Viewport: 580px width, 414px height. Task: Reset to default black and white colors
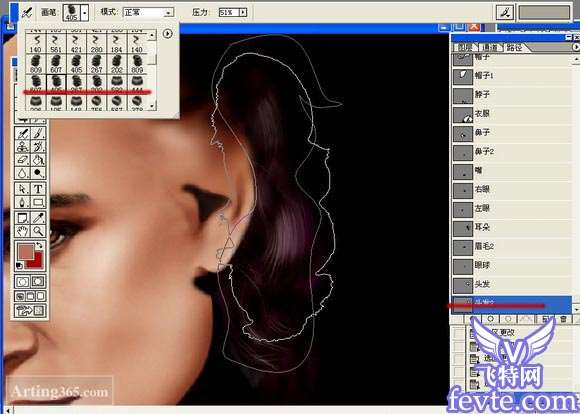(20, 265)
